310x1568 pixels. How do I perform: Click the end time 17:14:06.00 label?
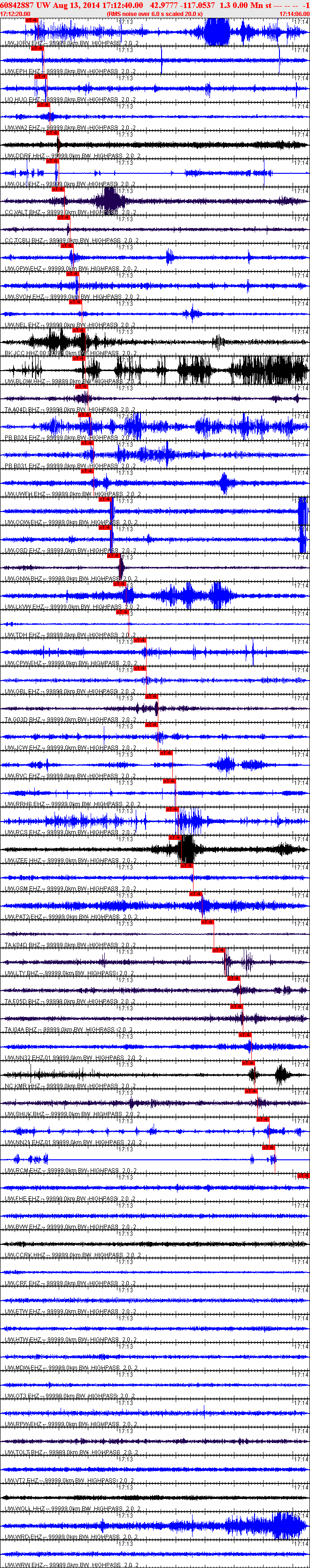click(294, 14)
